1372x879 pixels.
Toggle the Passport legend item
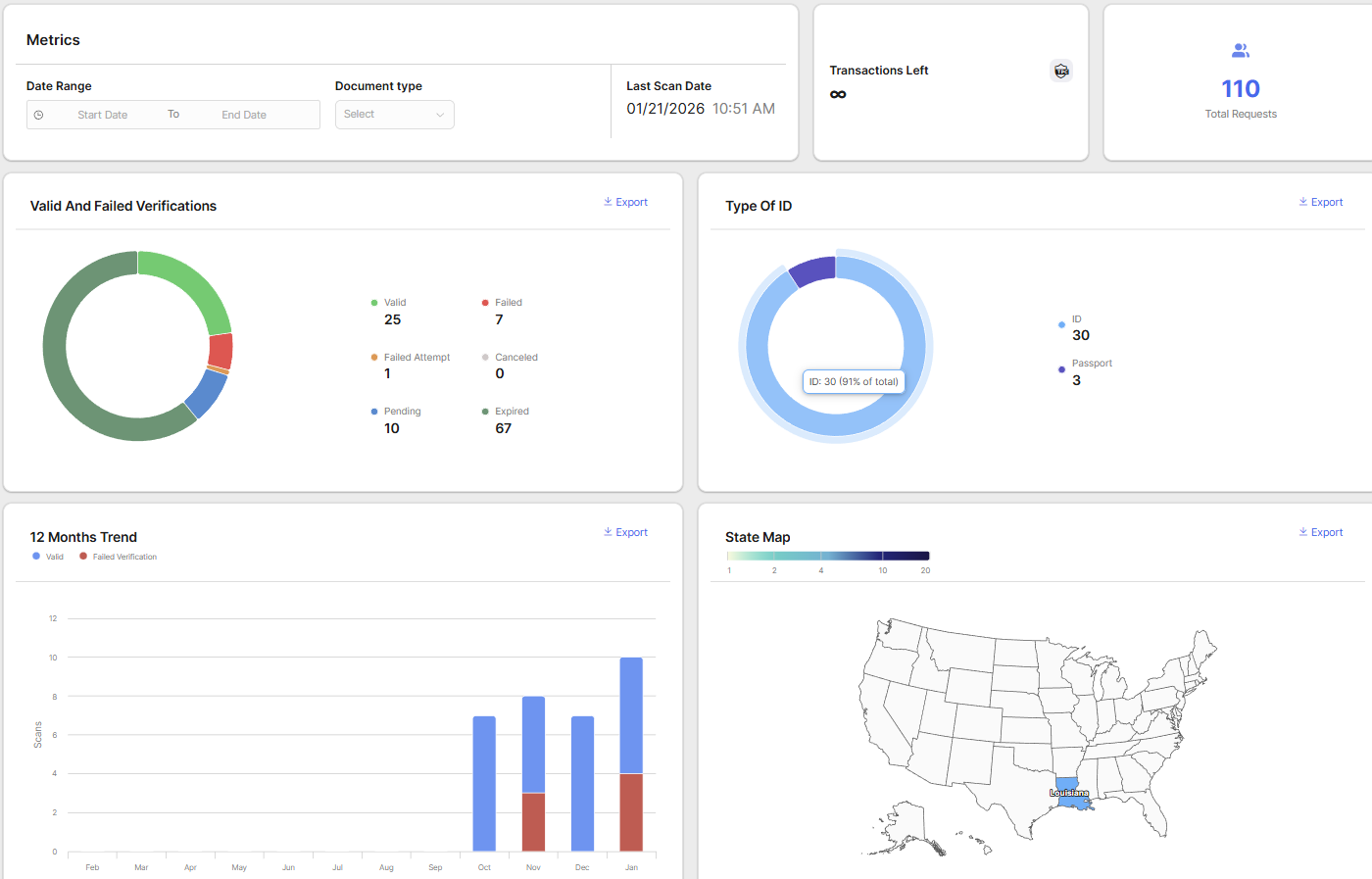click(x=1091, y=365)
